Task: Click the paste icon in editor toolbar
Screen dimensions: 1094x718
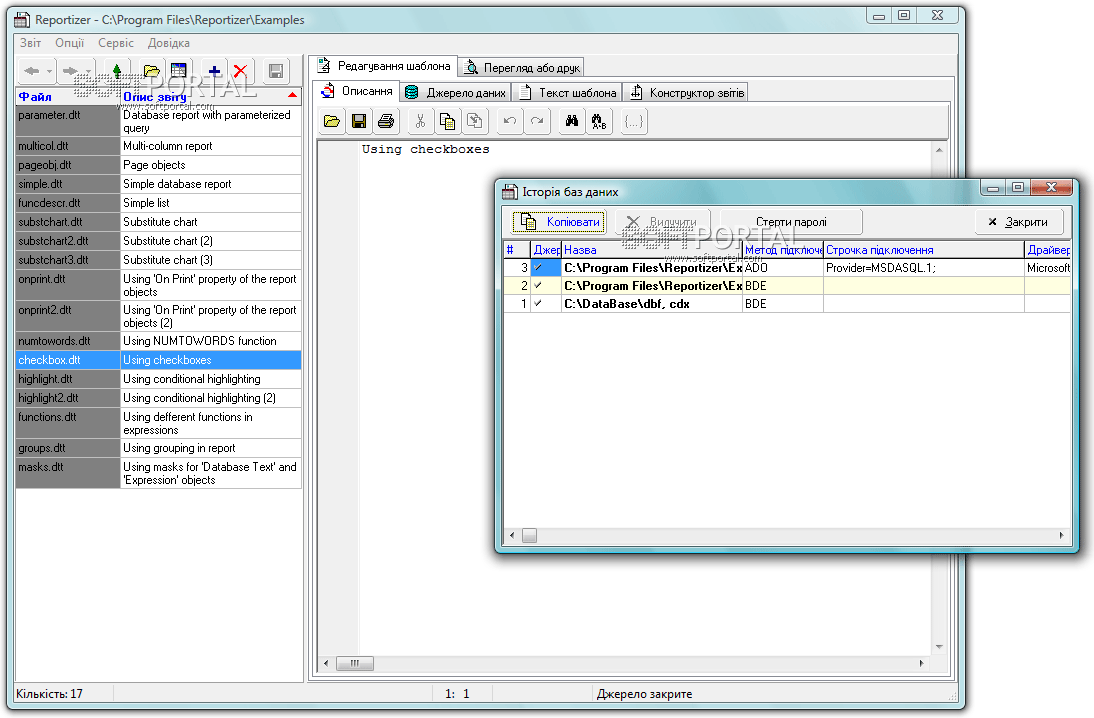Action: click(x=474, y=121)
